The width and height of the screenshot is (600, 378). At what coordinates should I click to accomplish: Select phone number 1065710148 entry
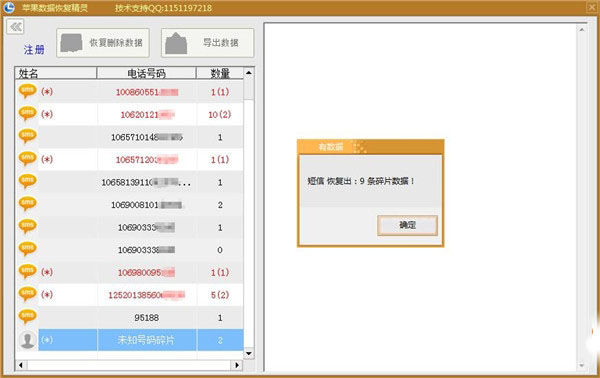(x=147, y=137)
